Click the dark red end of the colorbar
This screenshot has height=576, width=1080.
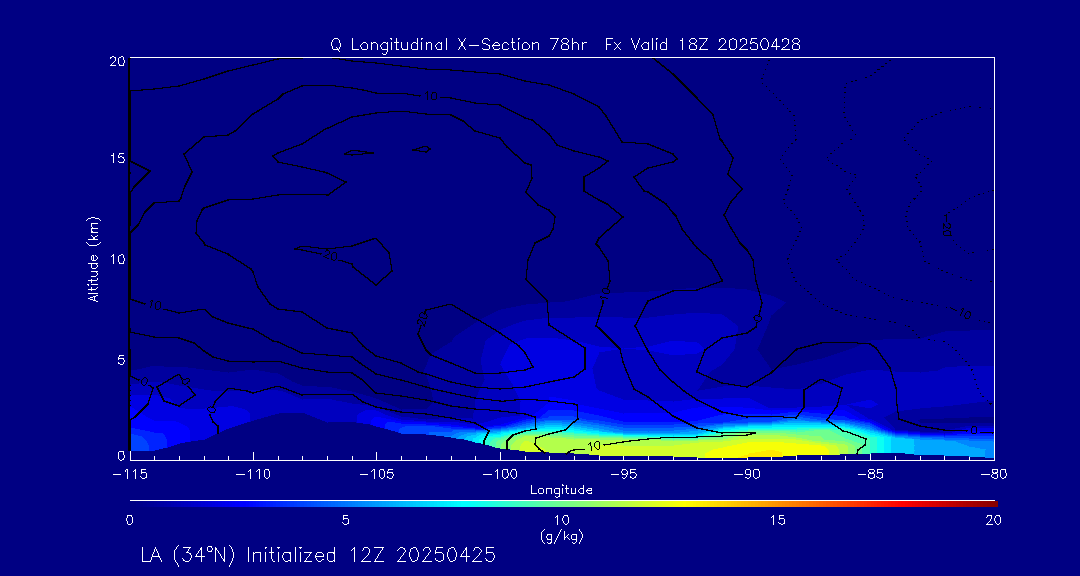click(990, 504)
